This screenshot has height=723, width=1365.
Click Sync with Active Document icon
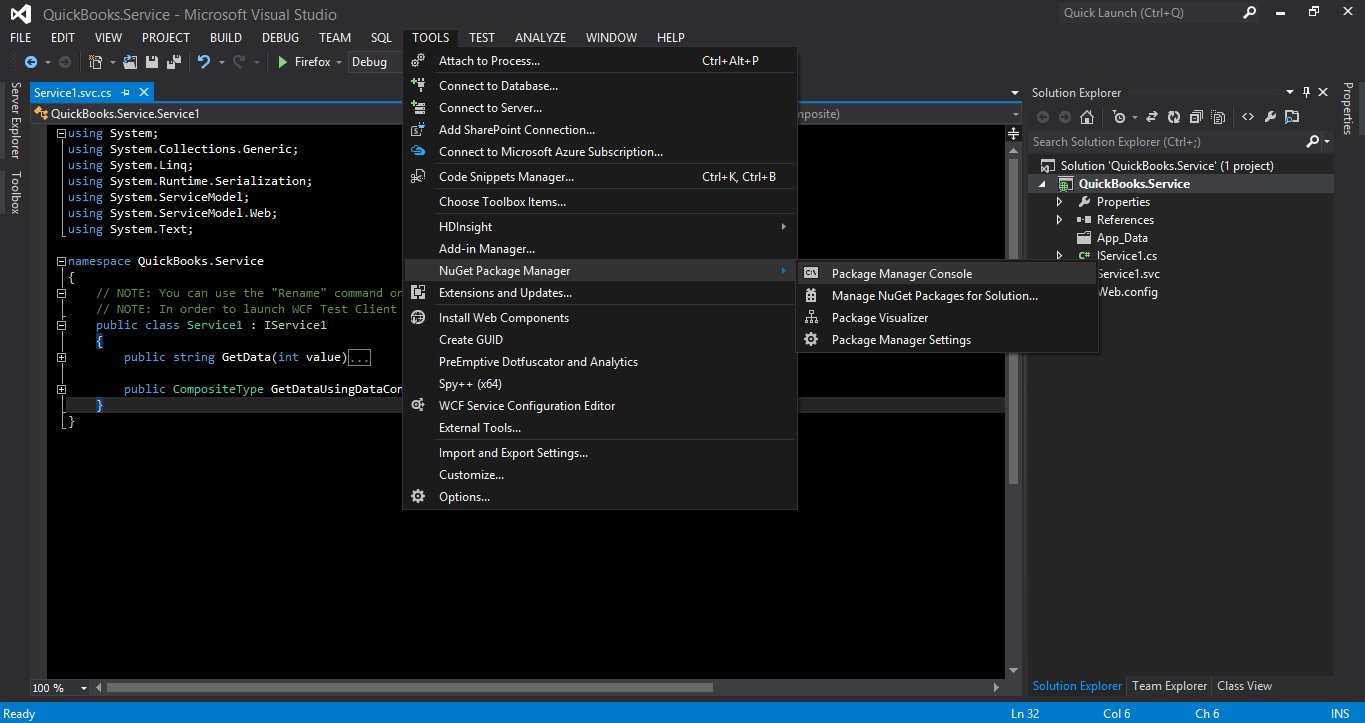(1152, 117)
